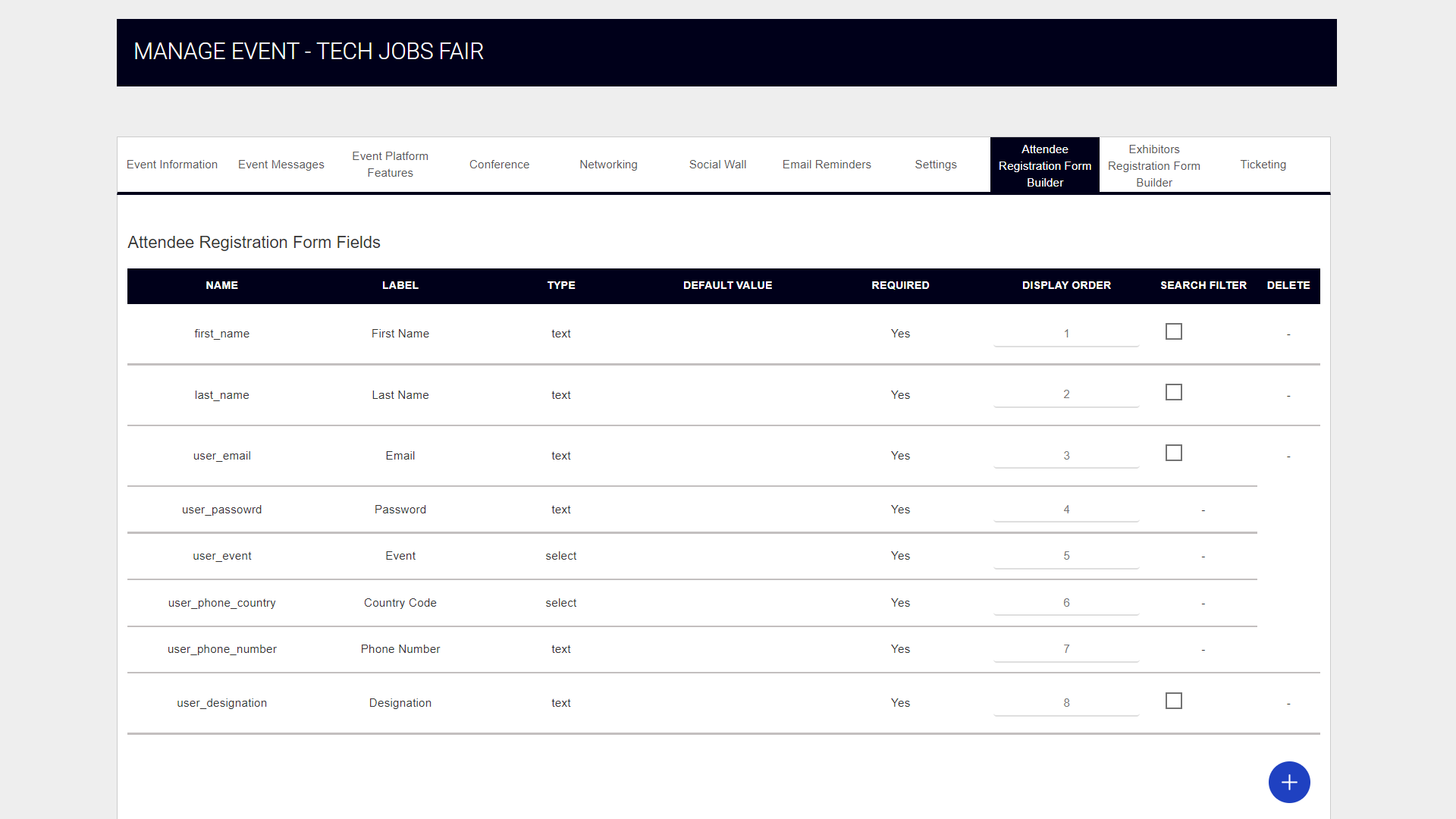
Task: Edit display order field for user_event
Action: 1066,556
